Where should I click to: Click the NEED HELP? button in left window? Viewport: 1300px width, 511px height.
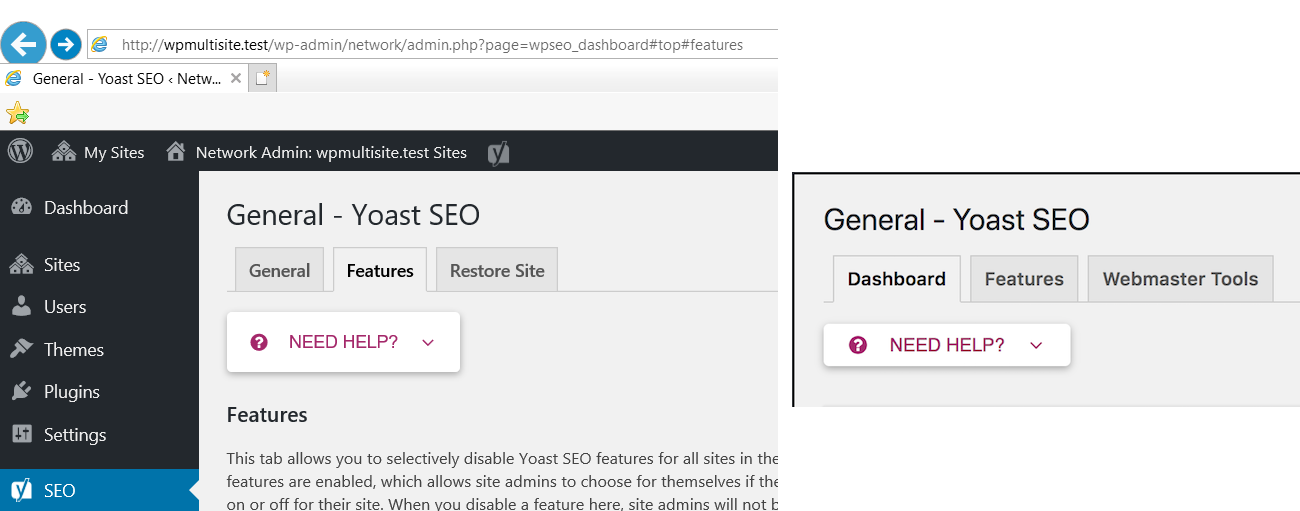343,342
